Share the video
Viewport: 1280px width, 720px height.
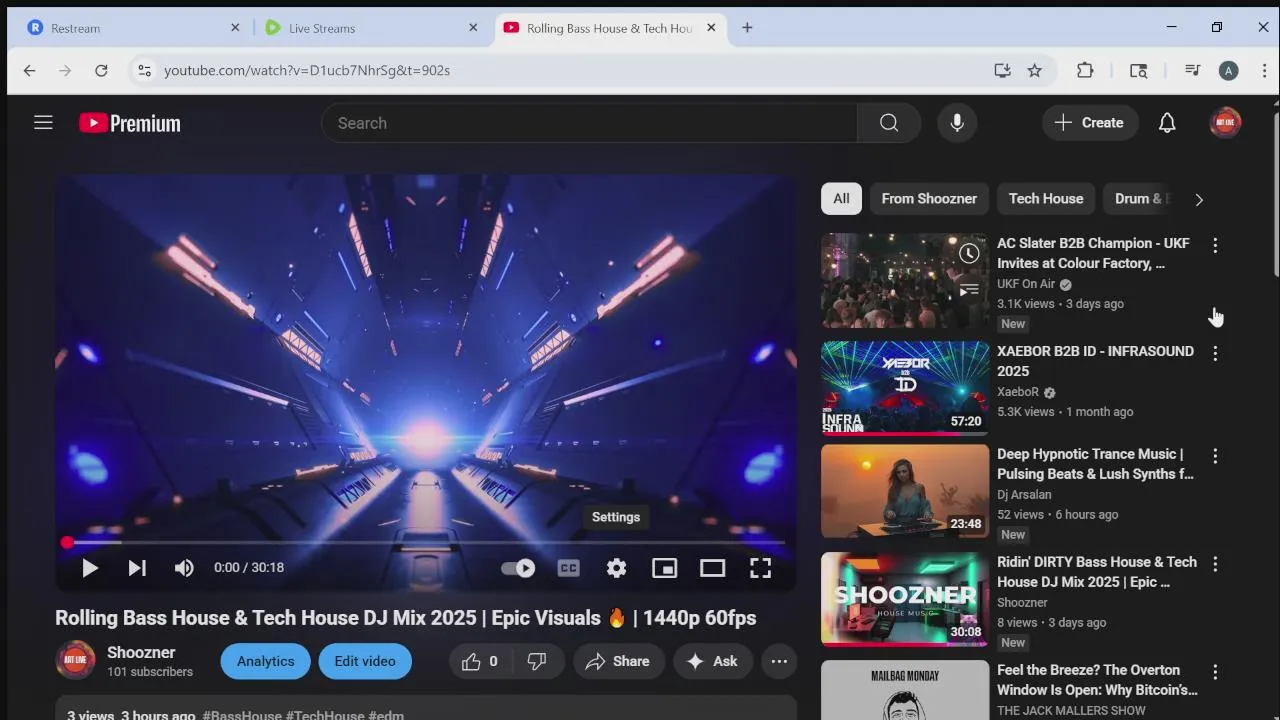pyautogui.click(x=618, y=661)
